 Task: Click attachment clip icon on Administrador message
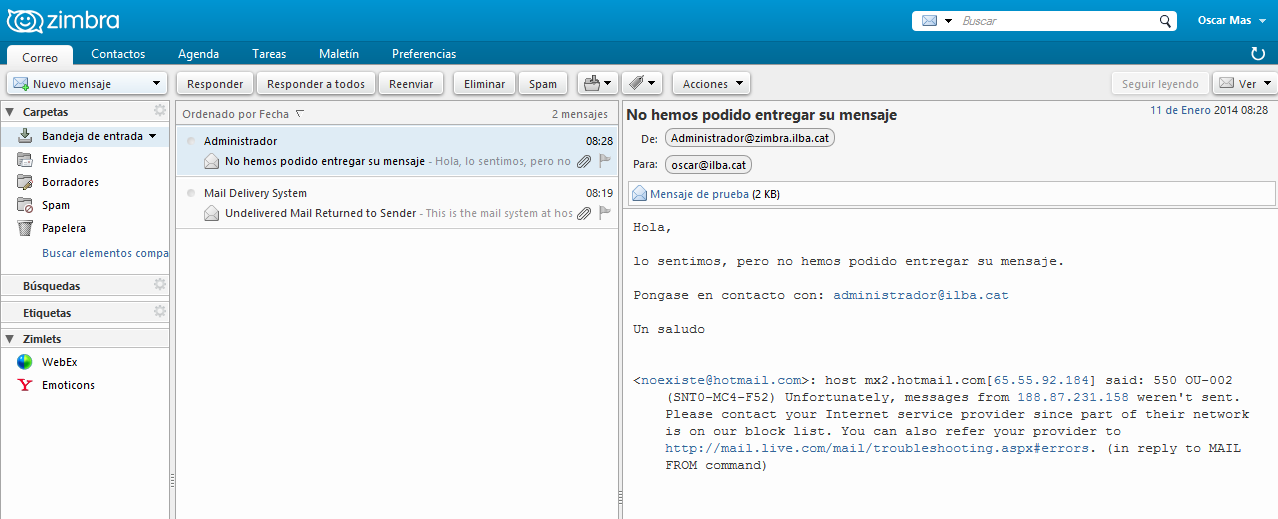point(584,161)
